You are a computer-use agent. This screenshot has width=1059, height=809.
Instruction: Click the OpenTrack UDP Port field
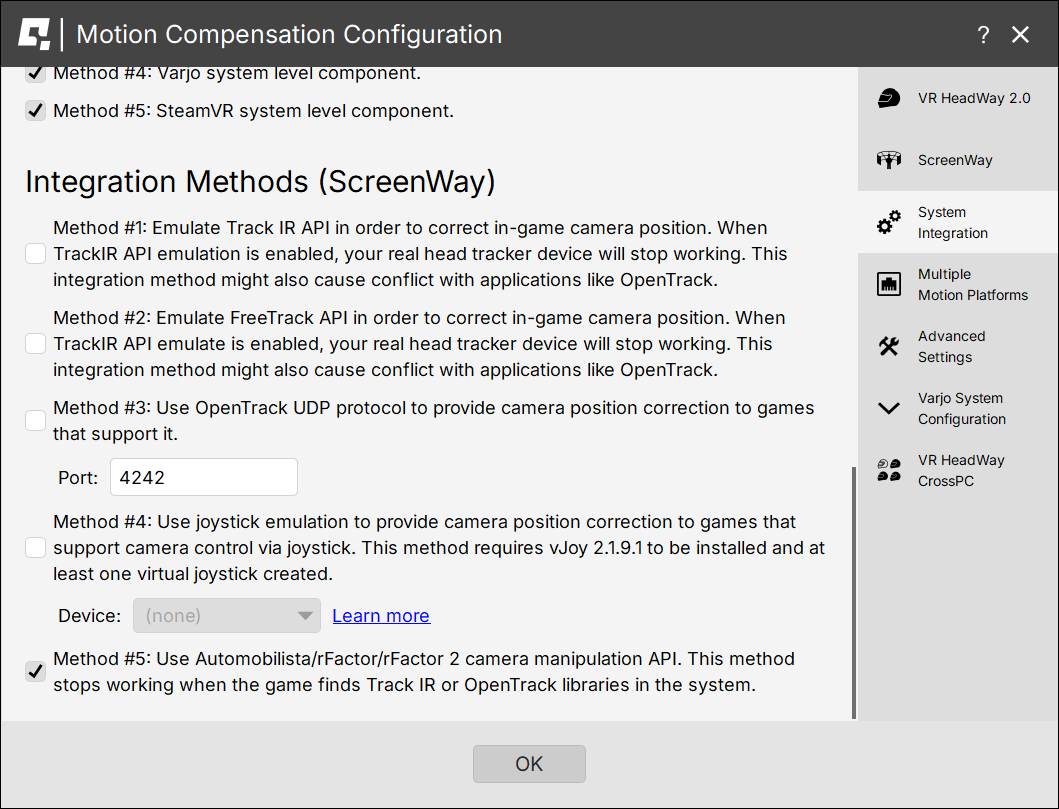[204, 477]
